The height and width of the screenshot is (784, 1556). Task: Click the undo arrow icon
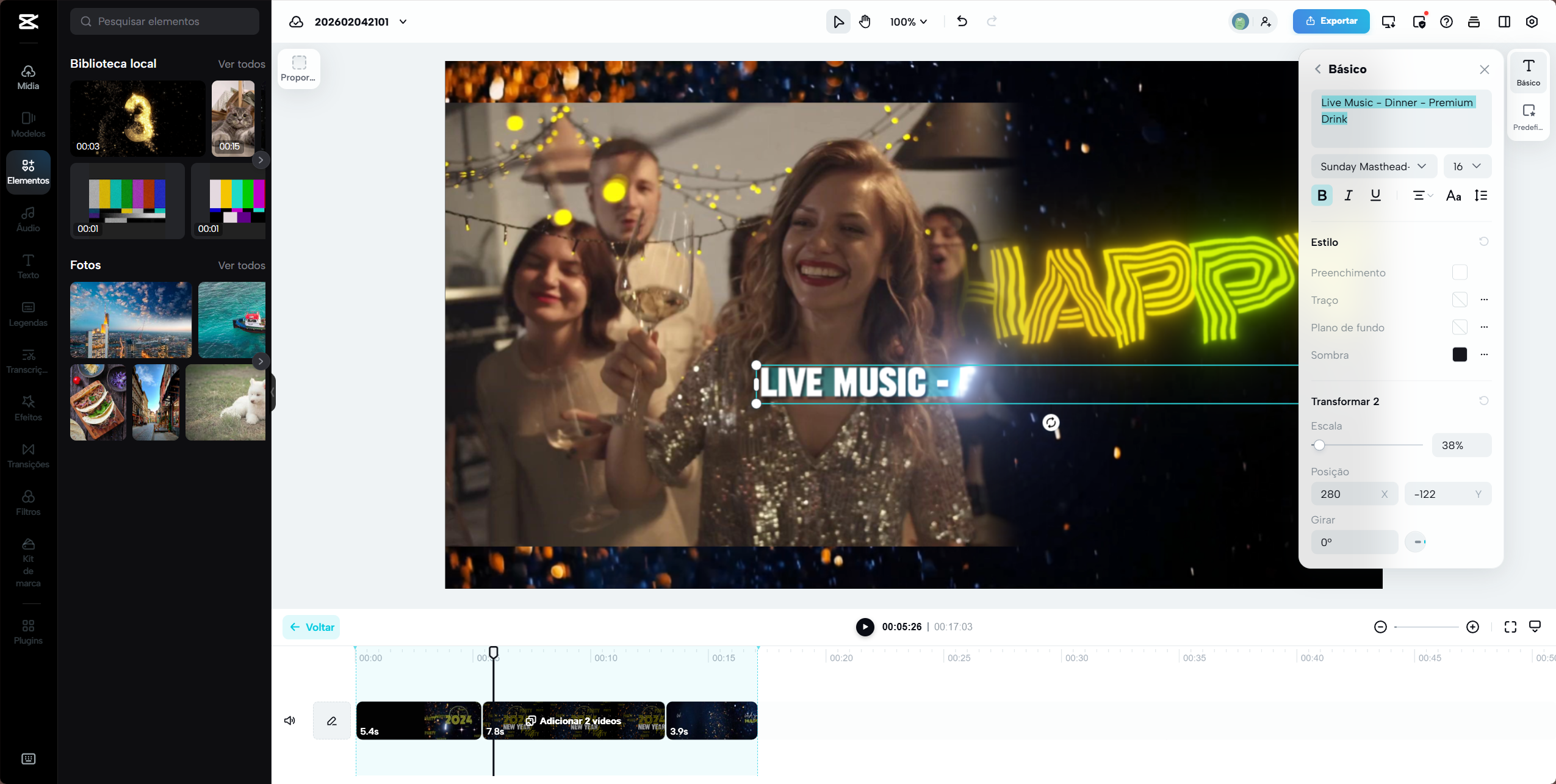tap(962, 21)
